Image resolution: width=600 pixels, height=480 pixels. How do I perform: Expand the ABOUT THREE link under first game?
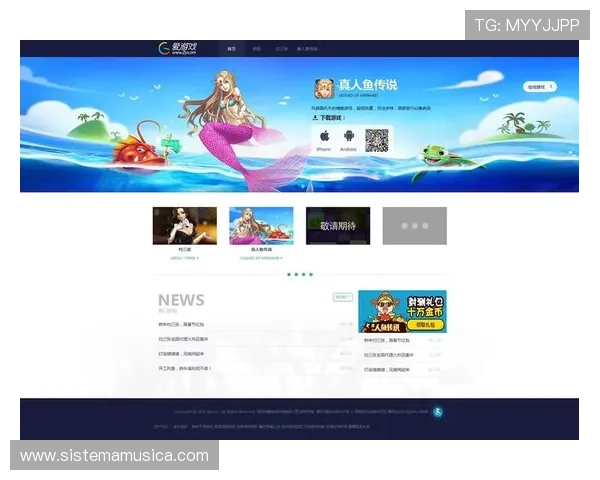point(184,258)
